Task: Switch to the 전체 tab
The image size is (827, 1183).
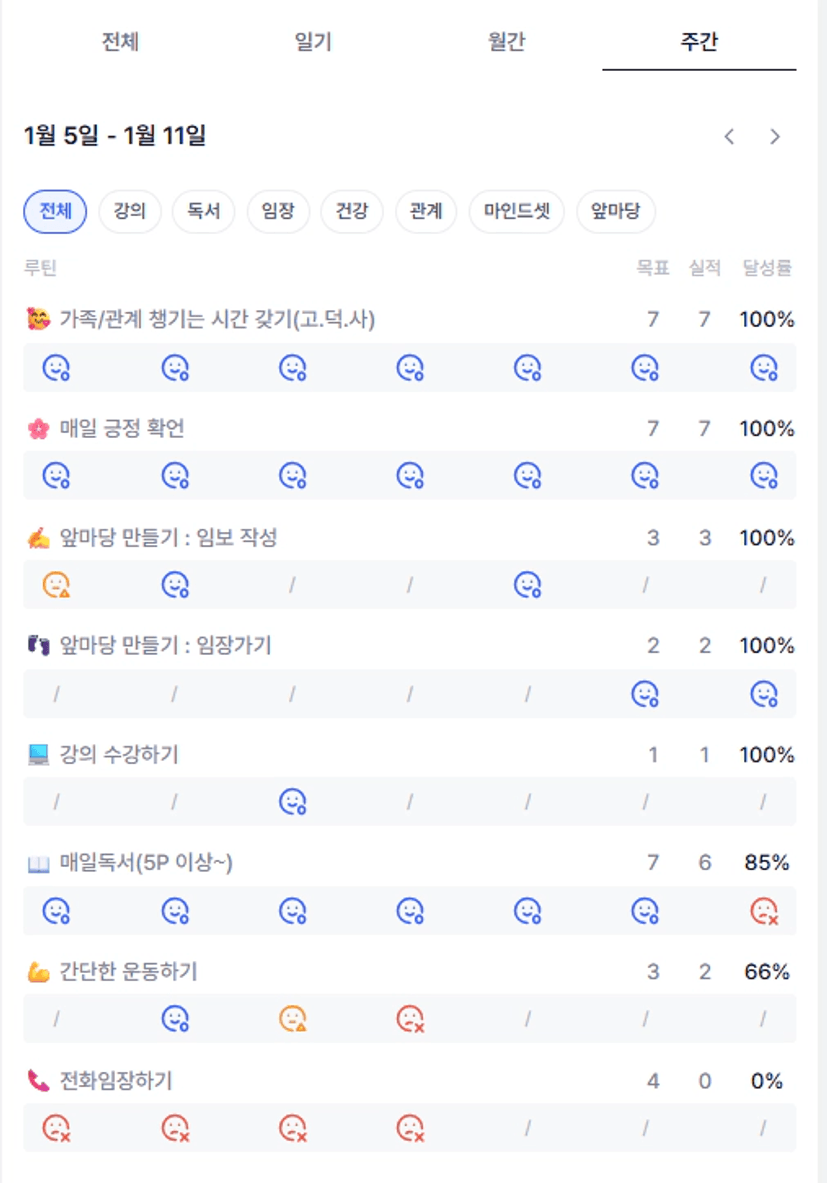Action: (120, 42)
